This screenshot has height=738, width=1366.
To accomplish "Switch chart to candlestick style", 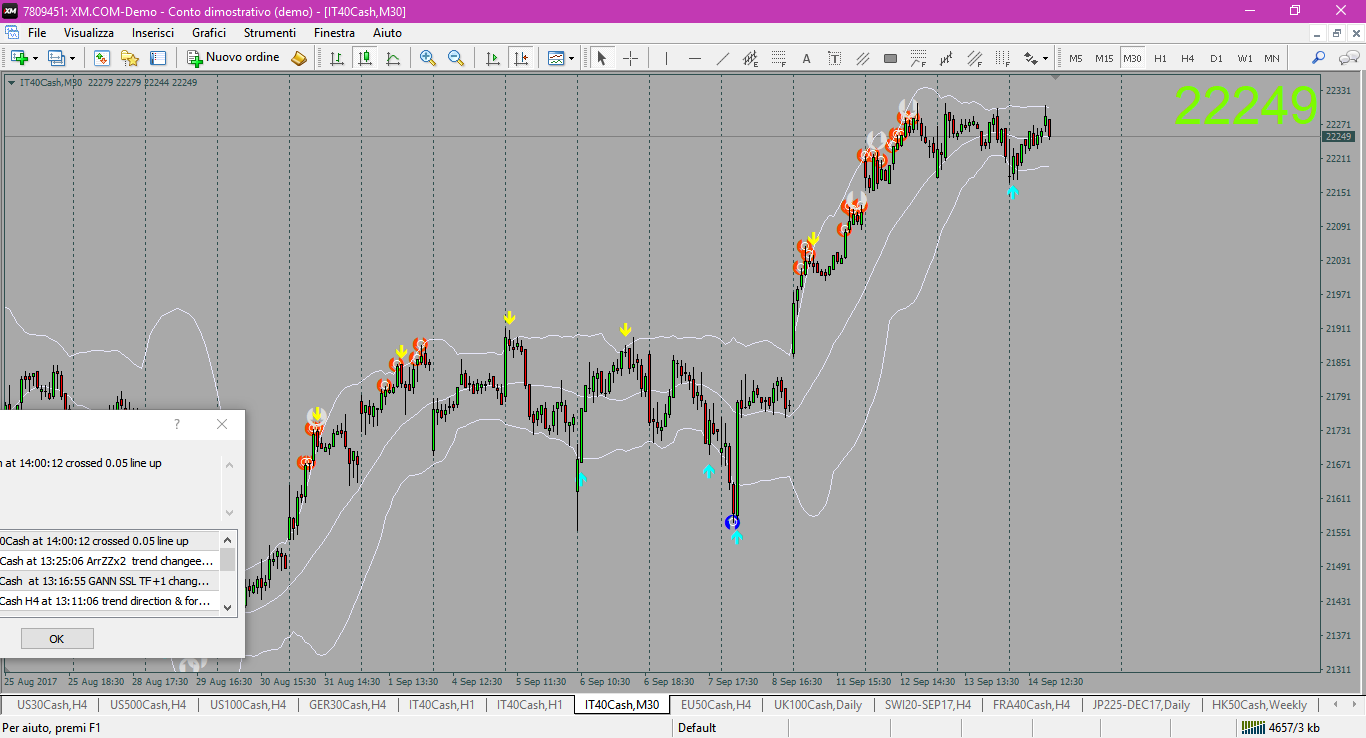I will pos(365,58).
